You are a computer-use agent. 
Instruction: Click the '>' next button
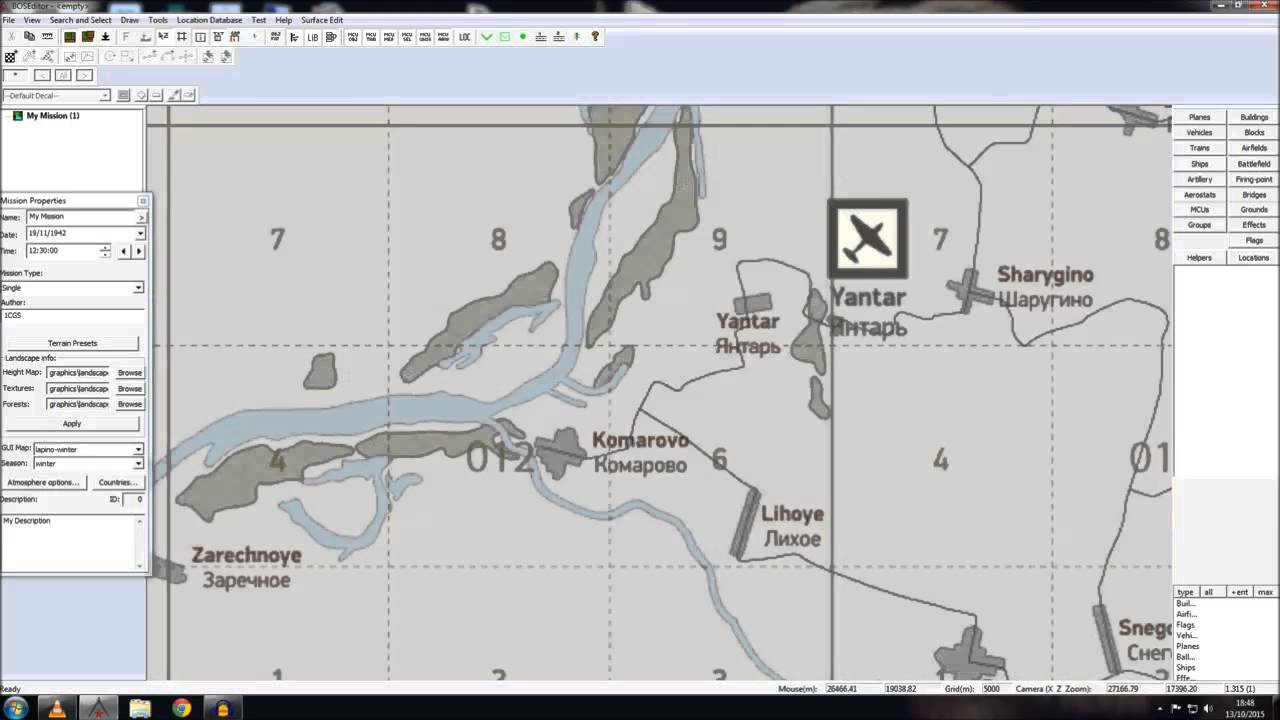point(84,75)
